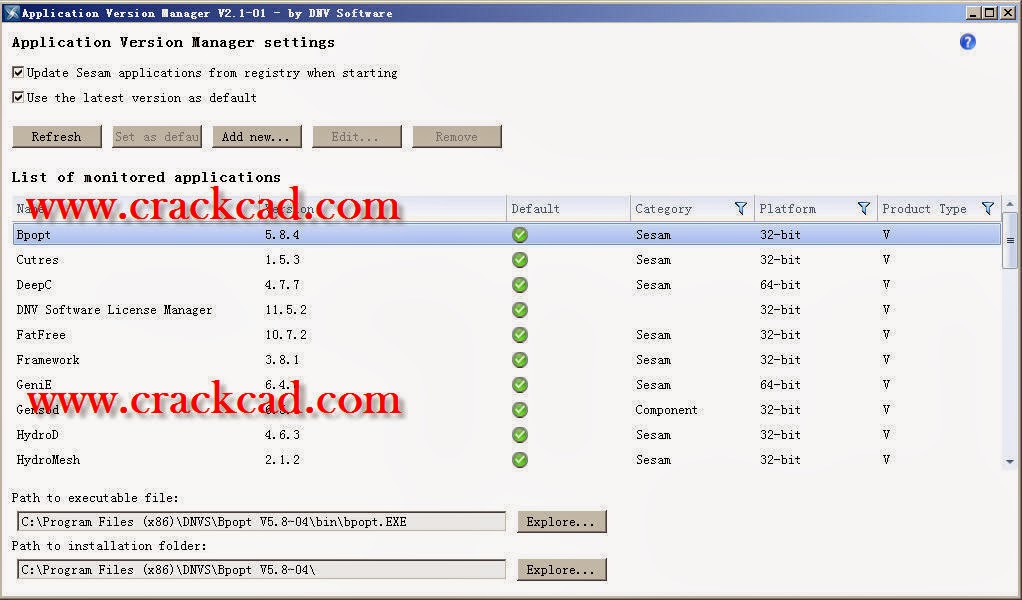Select the GeniE row

tap(506, 385)
